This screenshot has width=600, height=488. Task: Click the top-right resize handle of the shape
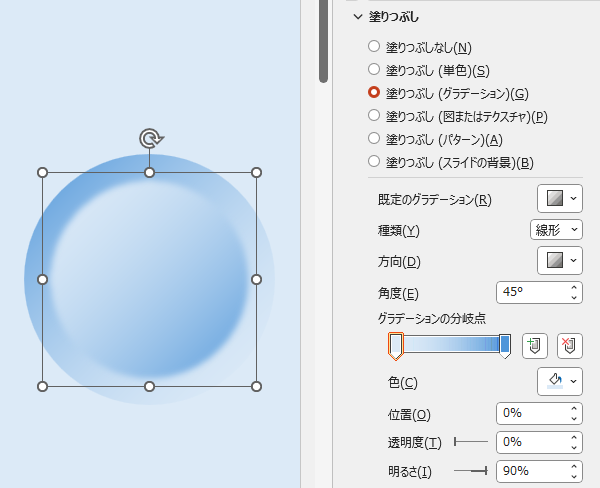(x=256, y=173)
